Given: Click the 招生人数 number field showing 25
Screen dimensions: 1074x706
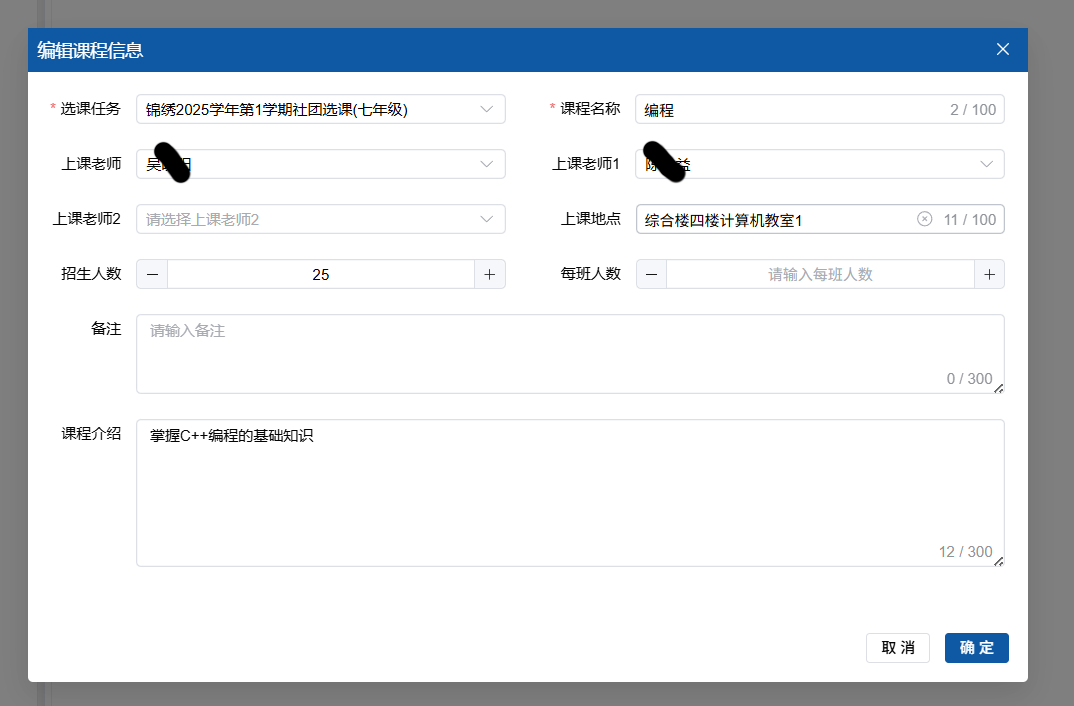Looking at the screenshot, I should click(320, 274).
